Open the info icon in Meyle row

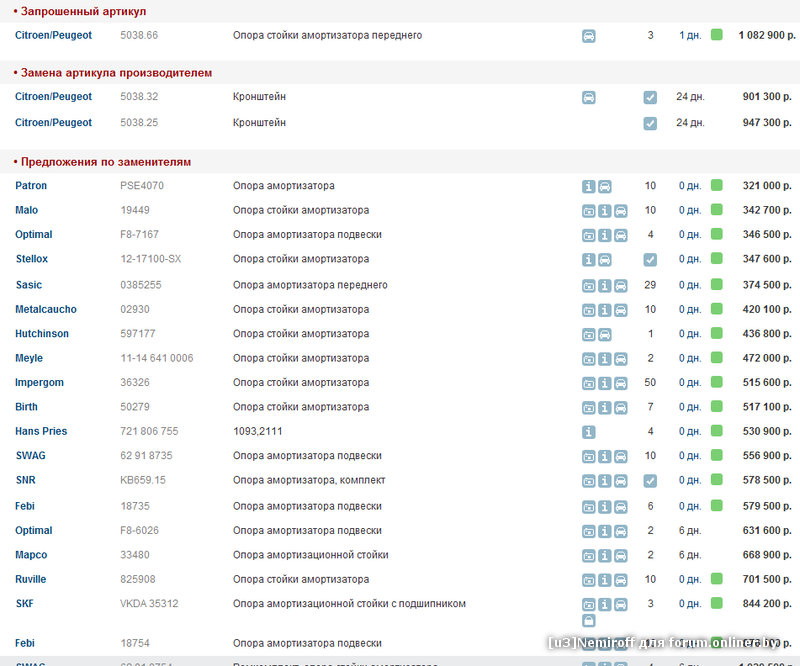pos(605,359)
